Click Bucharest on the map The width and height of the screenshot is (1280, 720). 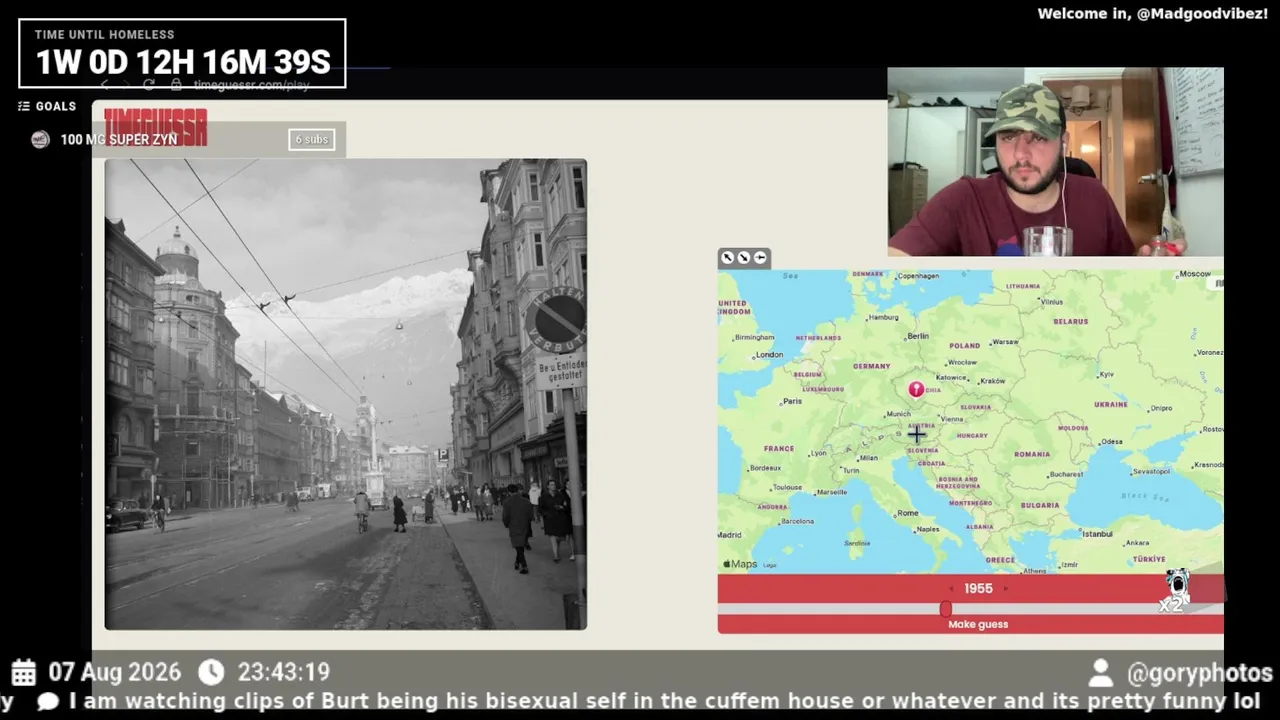click(x=1066, y=474)
